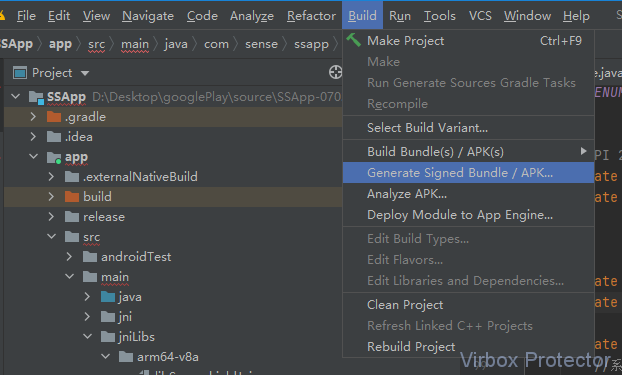622x375 pixels.
Task: Select the orange .gradle folder icon
Action: [x=54, y=117]
